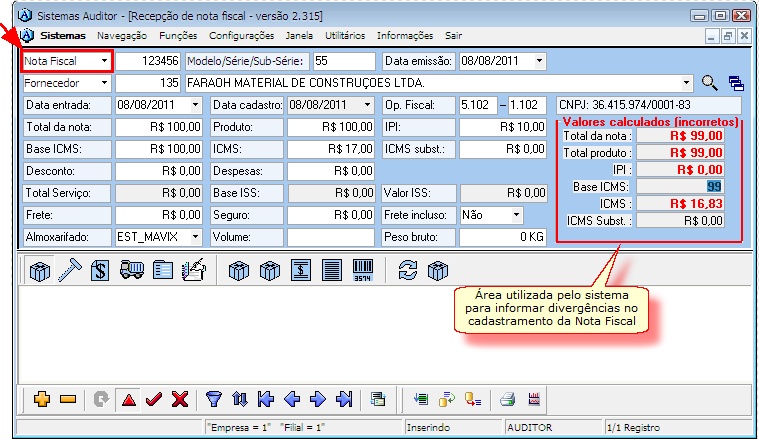The width and height of the screenshot is (759, 440).
Task: Open the Funções menu
Action: [178, 35]
